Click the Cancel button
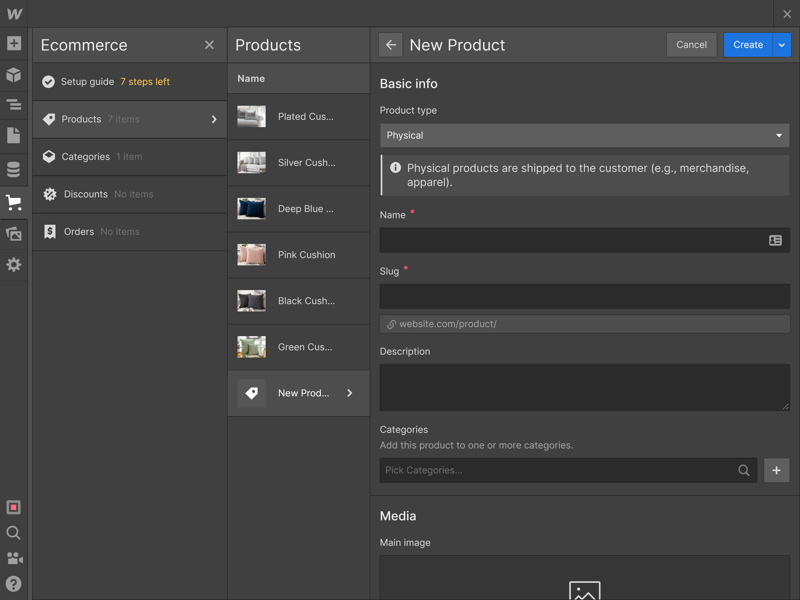The width and height of the screenshot is (800, 600). 691,45
